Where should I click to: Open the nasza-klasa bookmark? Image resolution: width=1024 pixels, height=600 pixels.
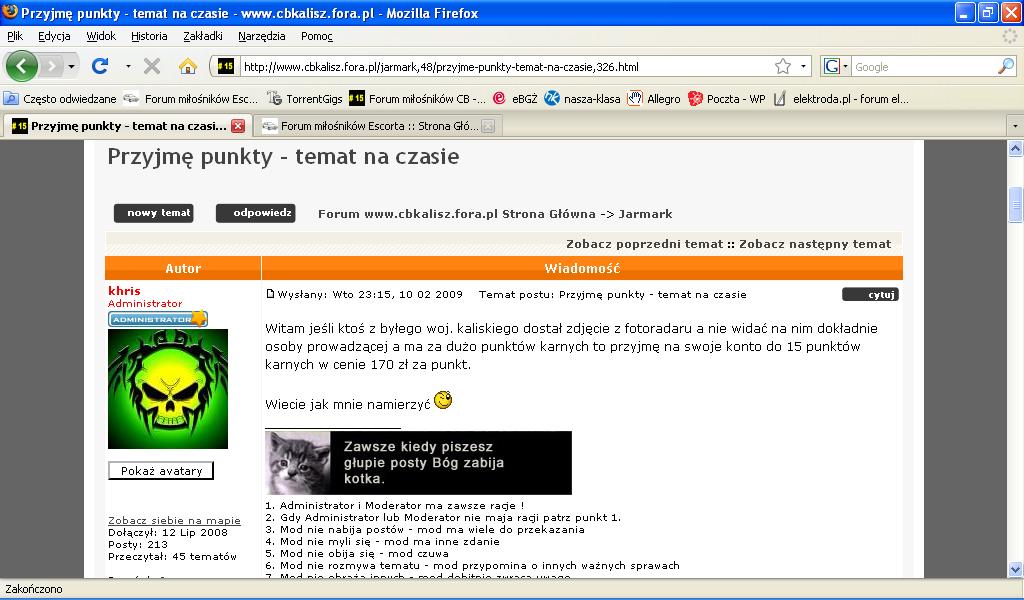581,98
